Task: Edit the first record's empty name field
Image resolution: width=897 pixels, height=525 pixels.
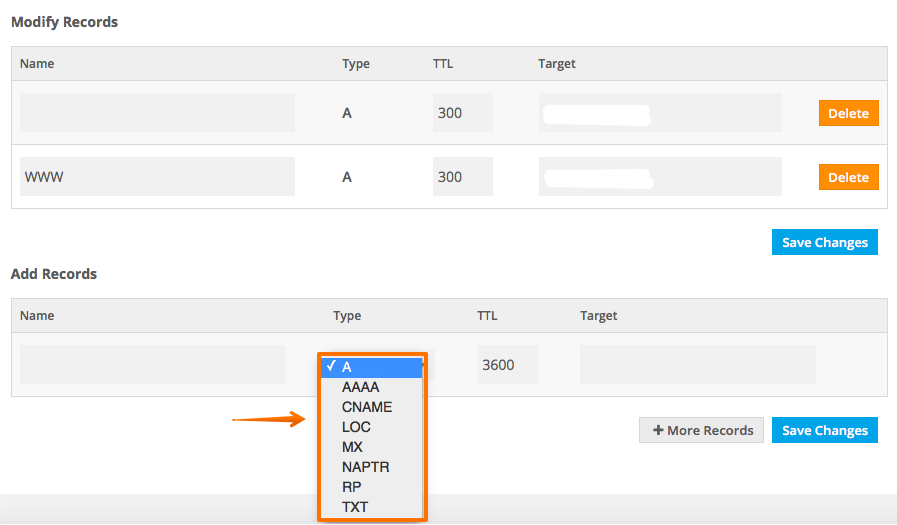Action: (157, 113)
